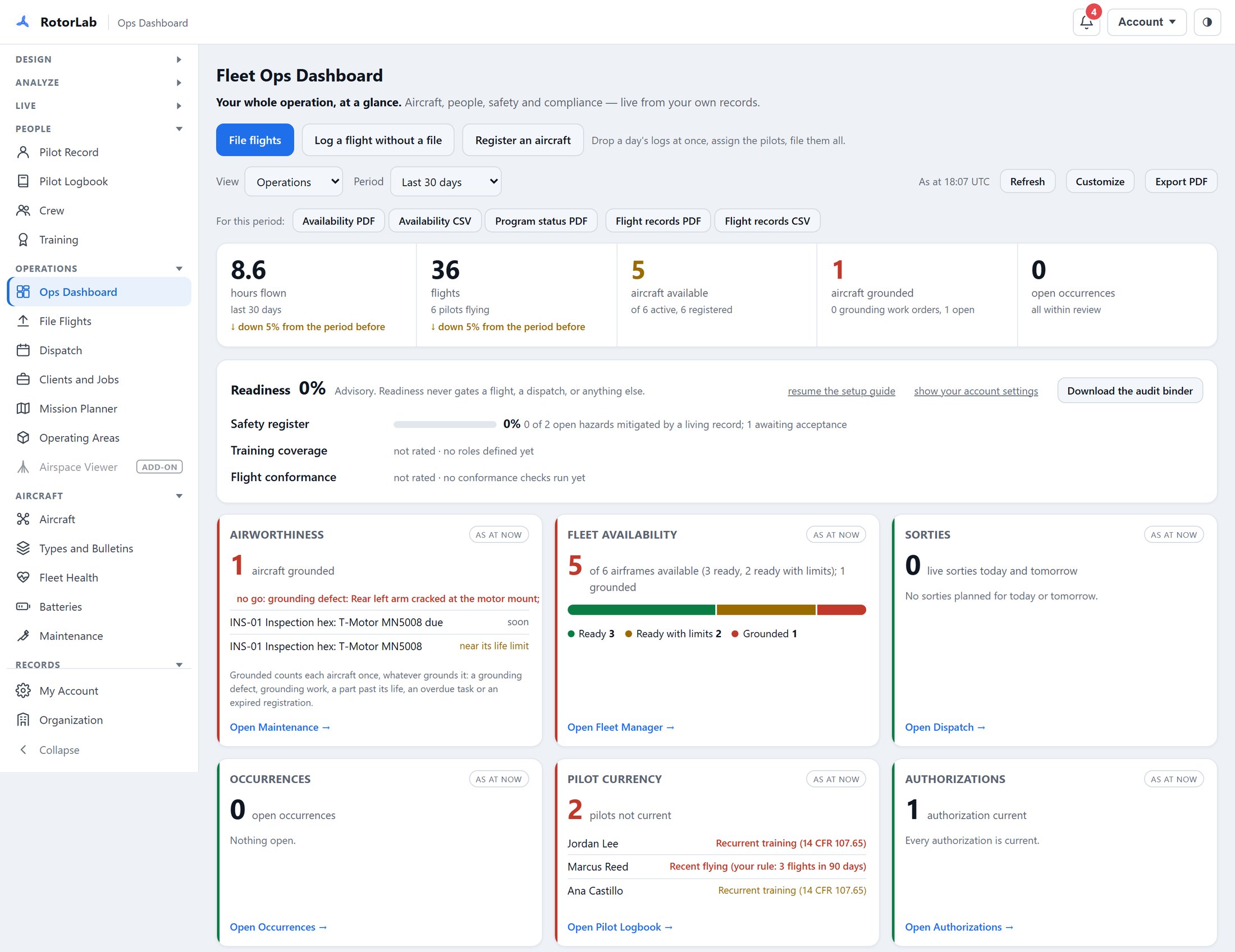The width and height of the screenshot is (1235, 952).
Task: Open Pilot Logbook book icon
Action: 23,181
